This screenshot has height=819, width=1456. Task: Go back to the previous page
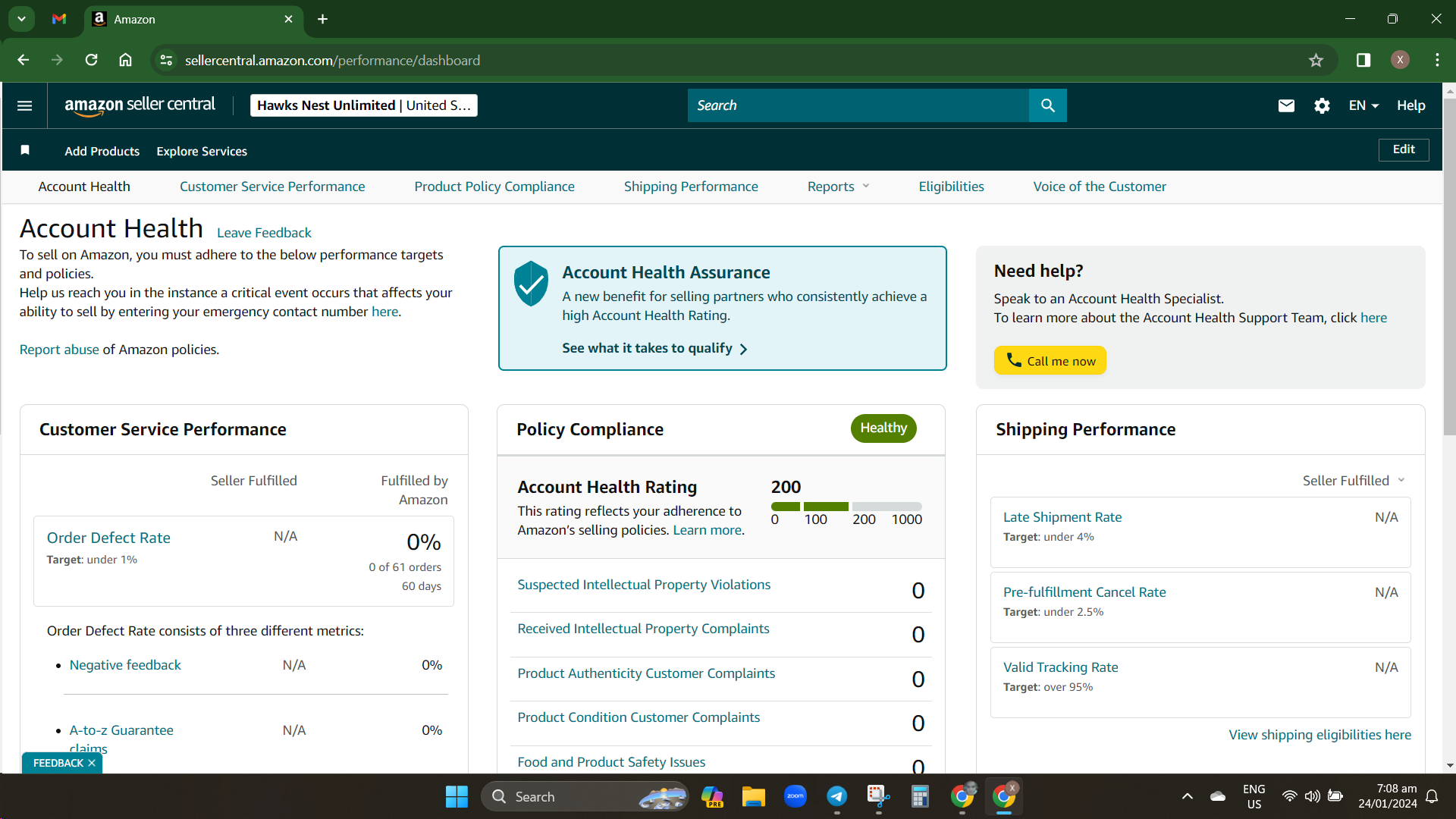pyautogui.click(x=23, y=60)
